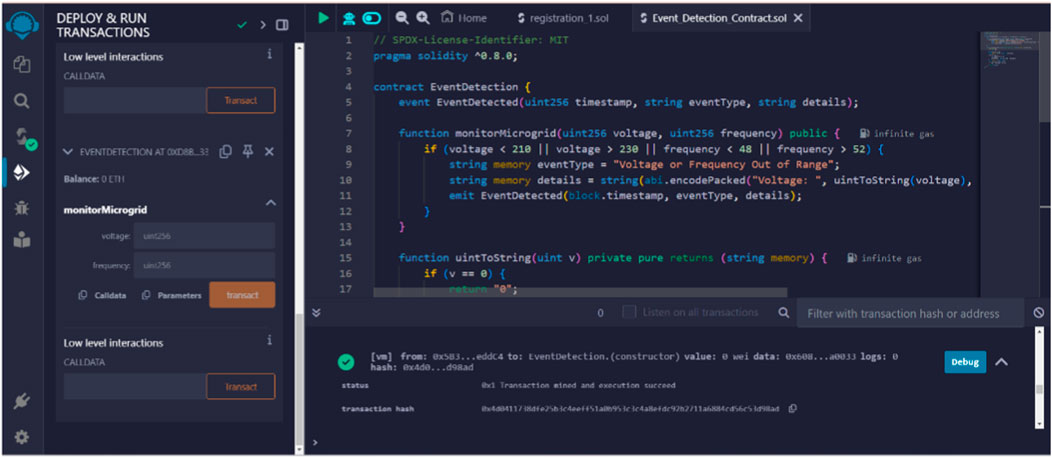Open the Search in files sidebar icon
Image resolution: width=1052 pixels, height=458 pixels.
[21, 101]
